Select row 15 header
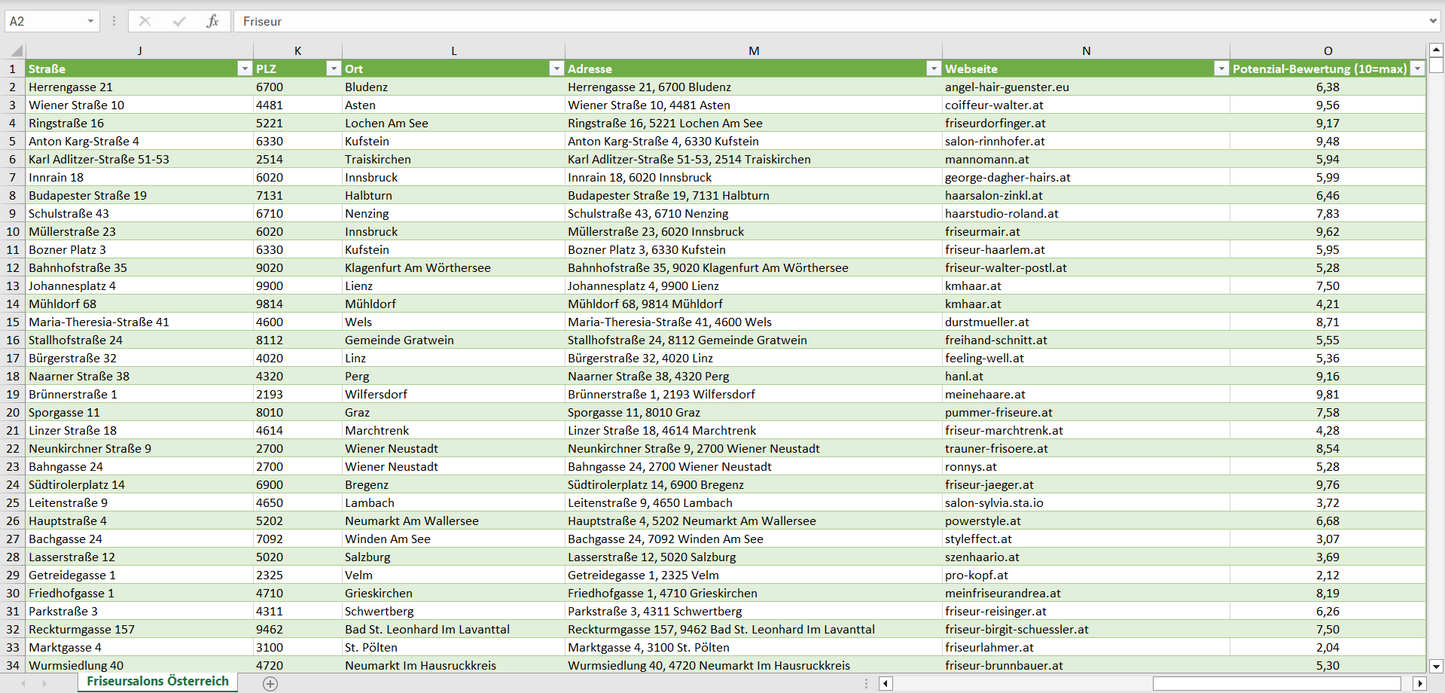 13,322
